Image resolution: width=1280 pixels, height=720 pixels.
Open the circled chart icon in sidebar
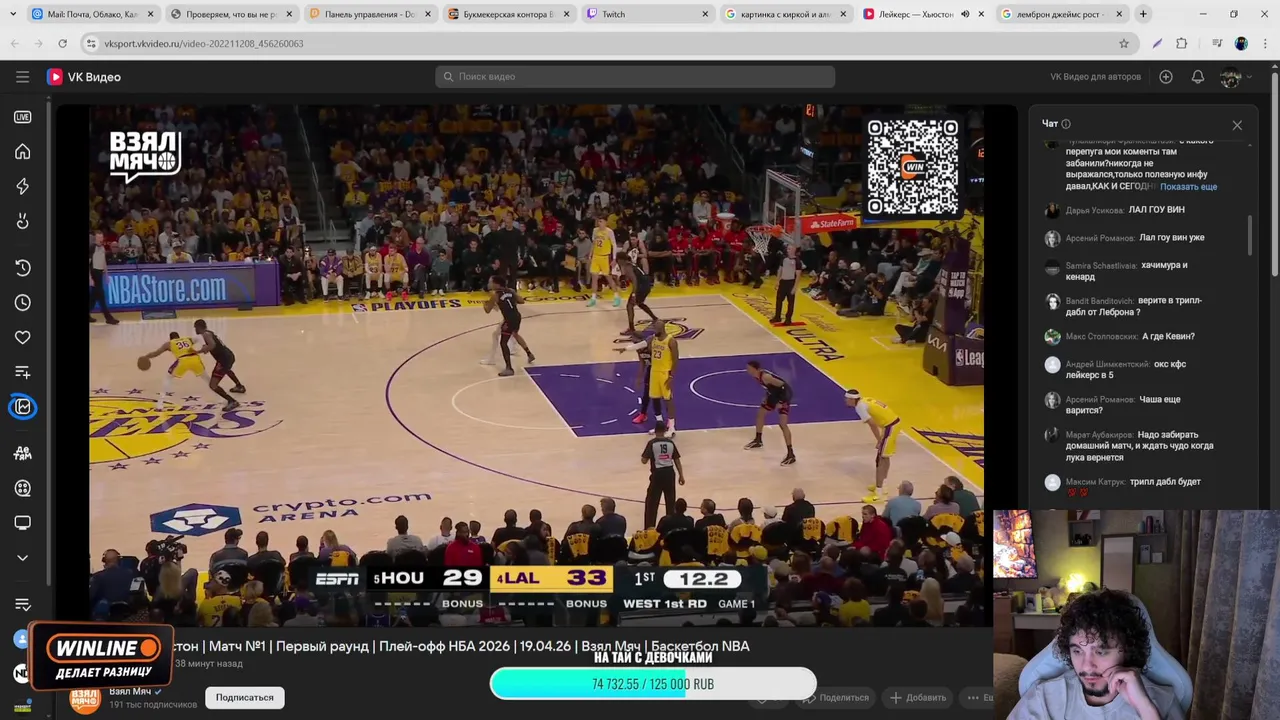coord(23,407)
